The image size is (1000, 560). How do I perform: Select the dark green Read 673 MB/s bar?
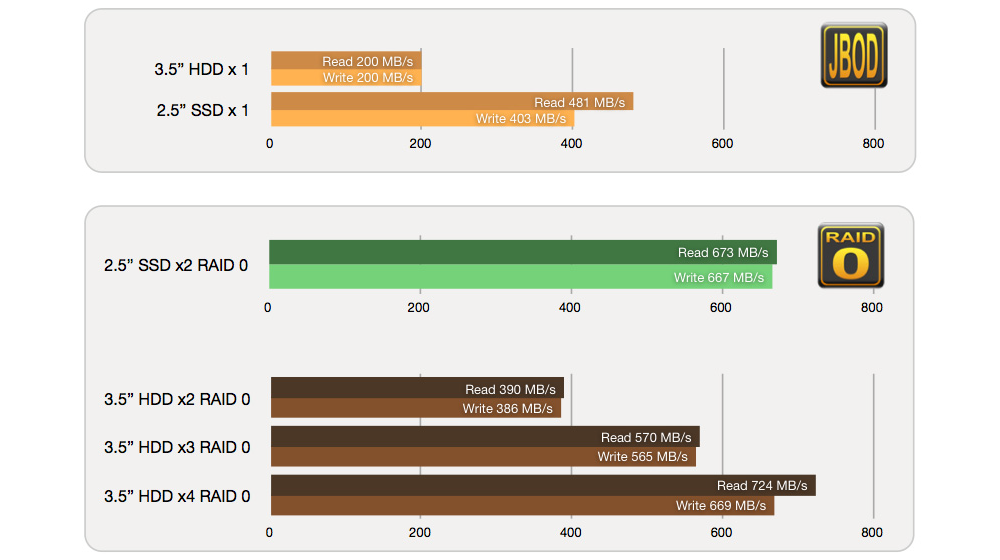[522, 252]
